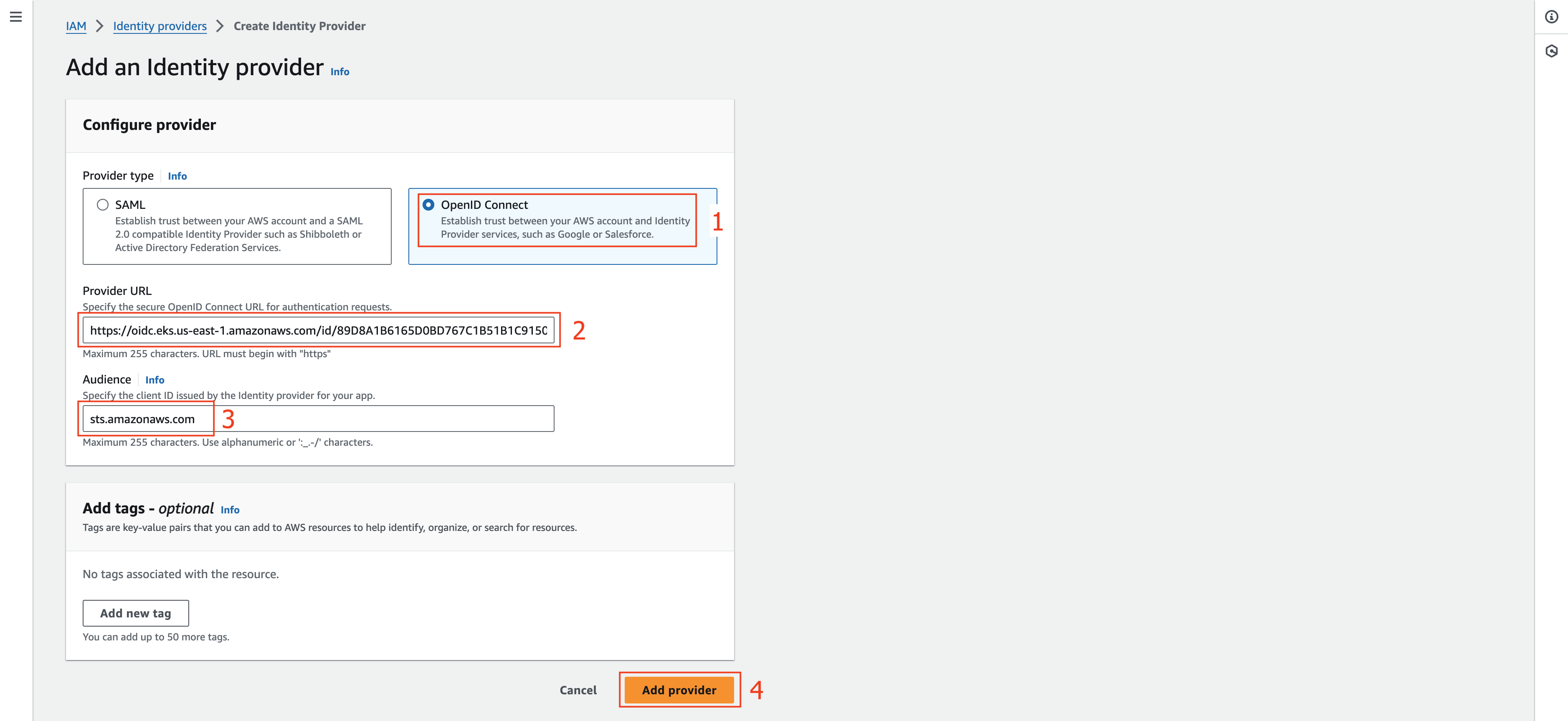Select the SAML provider type
Image resolution: width=1568 pixels, height=721 pixels.
[x=237, y=226]
